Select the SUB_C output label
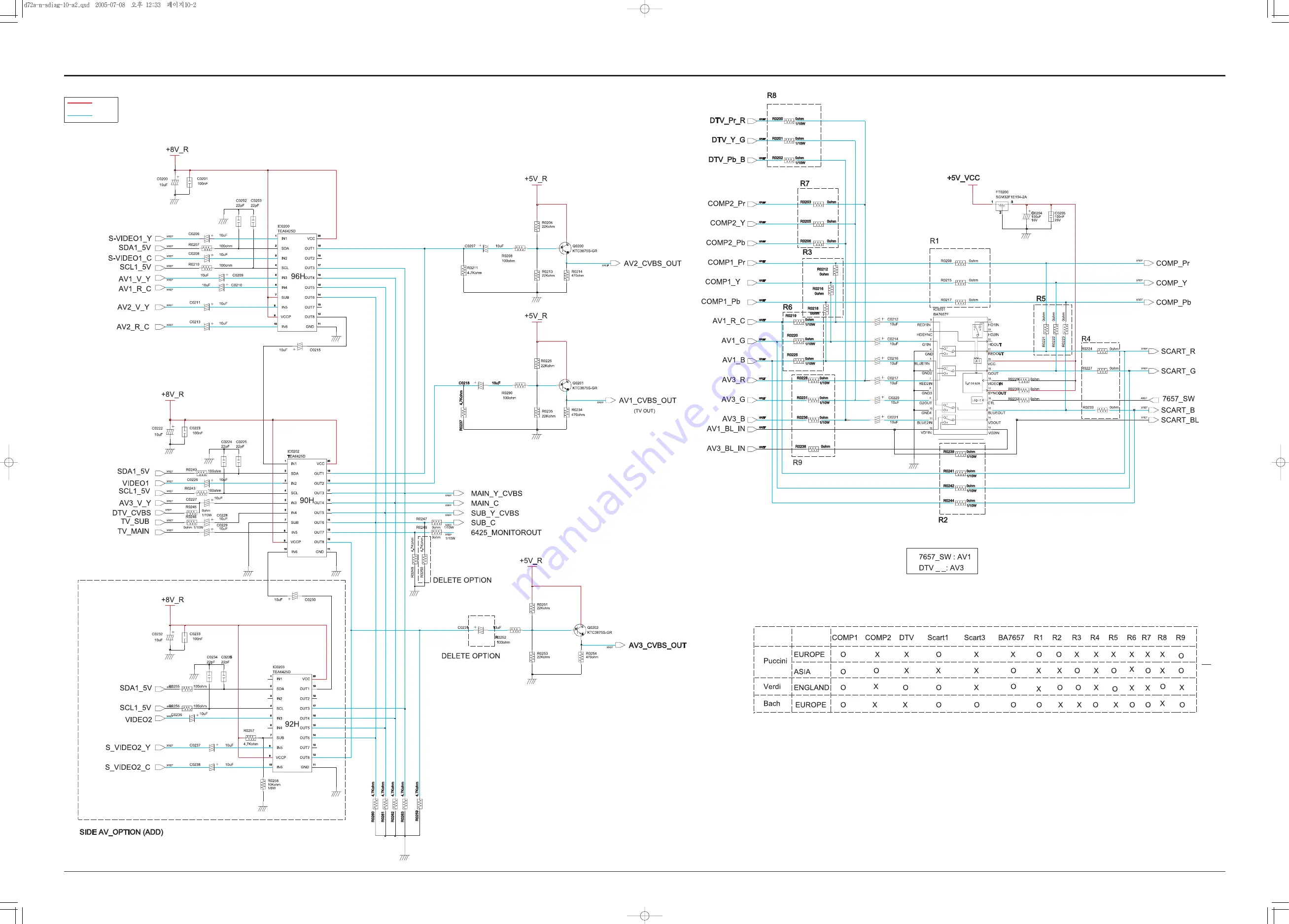 point(483,523)
